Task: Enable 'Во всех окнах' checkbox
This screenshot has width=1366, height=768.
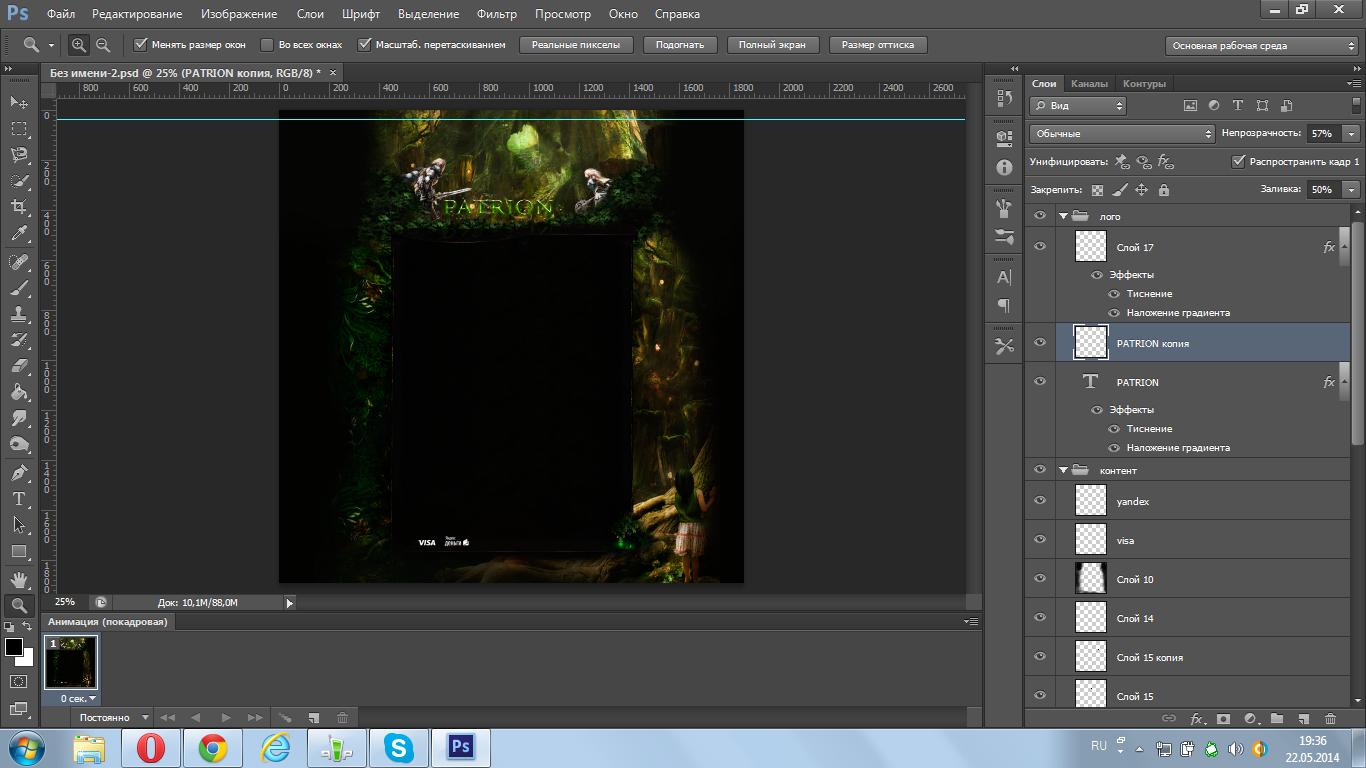Action: (267, 45)
